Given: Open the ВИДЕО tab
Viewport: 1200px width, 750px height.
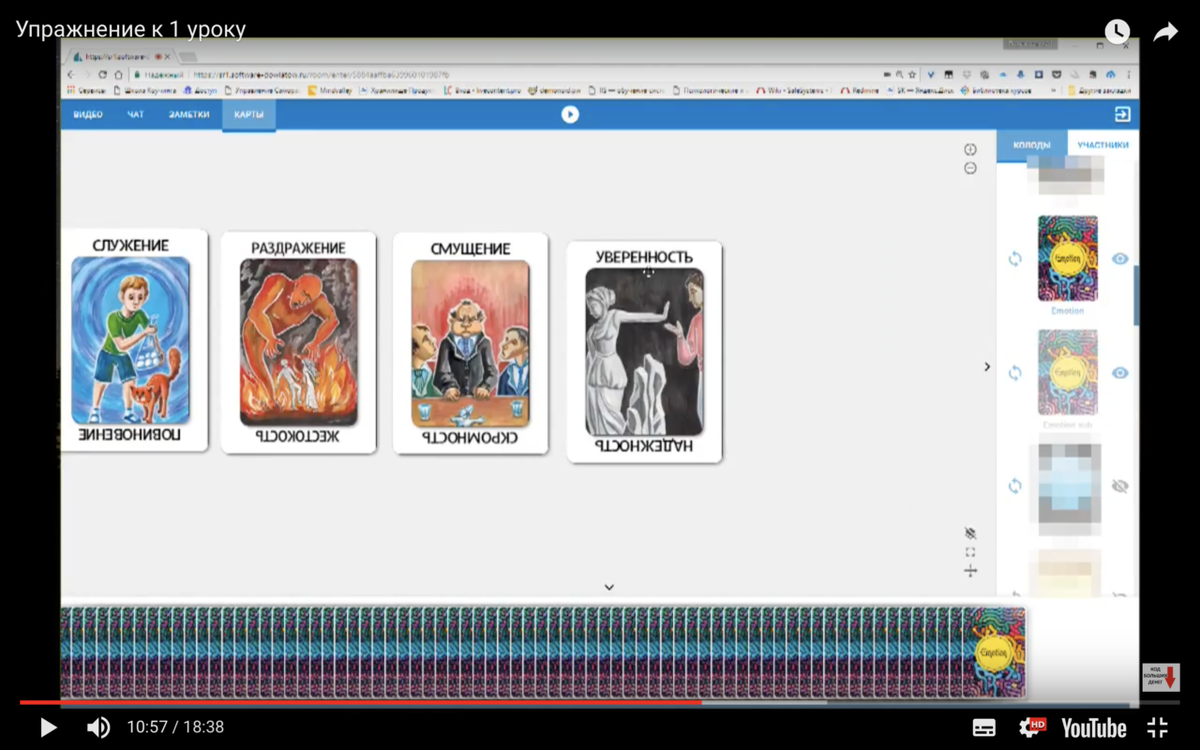Looking at the screenshot, I should tap(88, 115).
